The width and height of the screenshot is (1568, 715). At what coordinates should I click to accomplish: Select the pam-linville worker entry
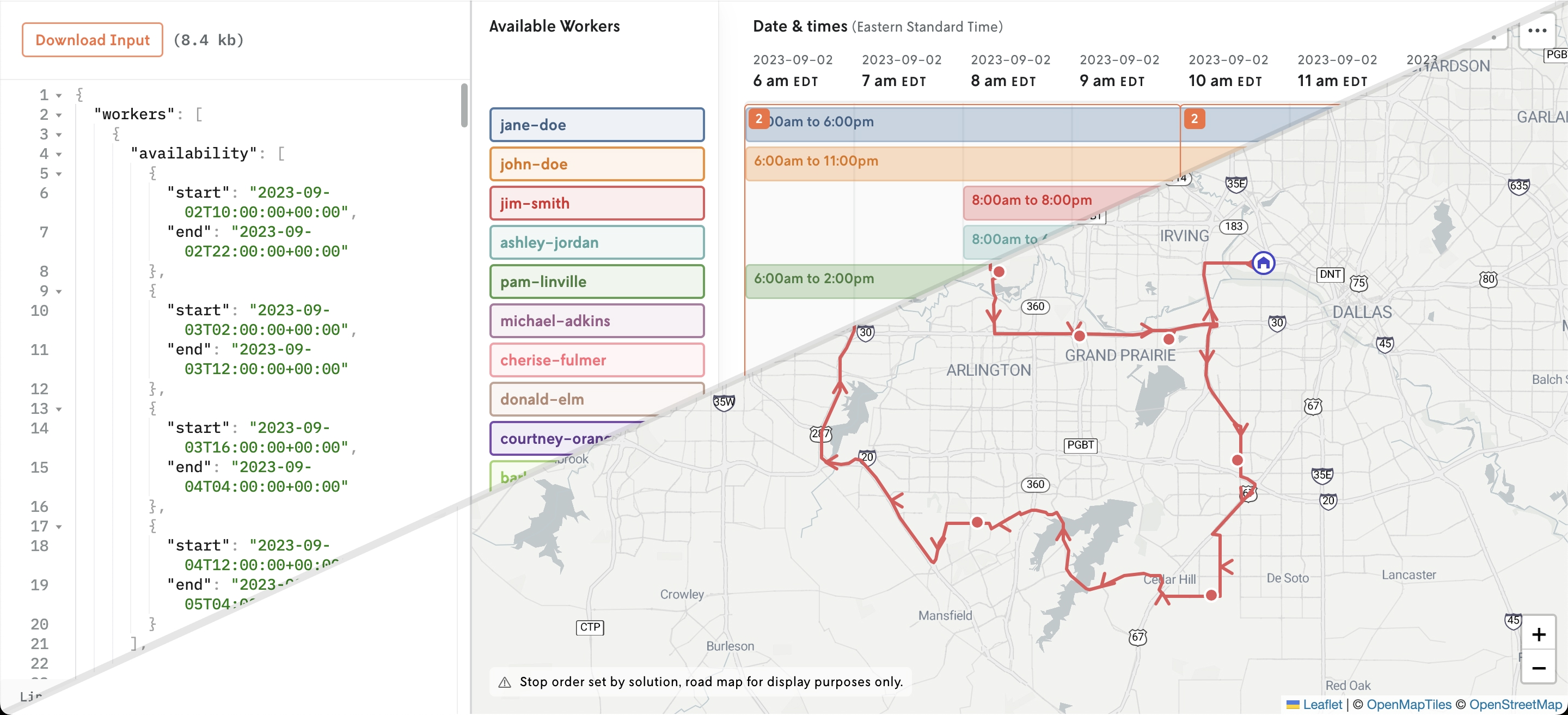click(597, 281)
